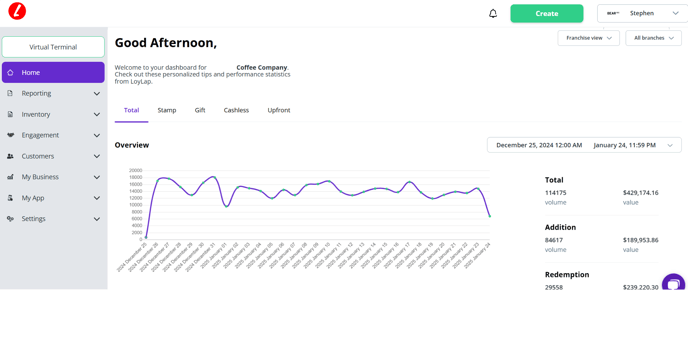Screen dimensions: 688x361
Task: Go to Home in sidebar
Action: 53,72
